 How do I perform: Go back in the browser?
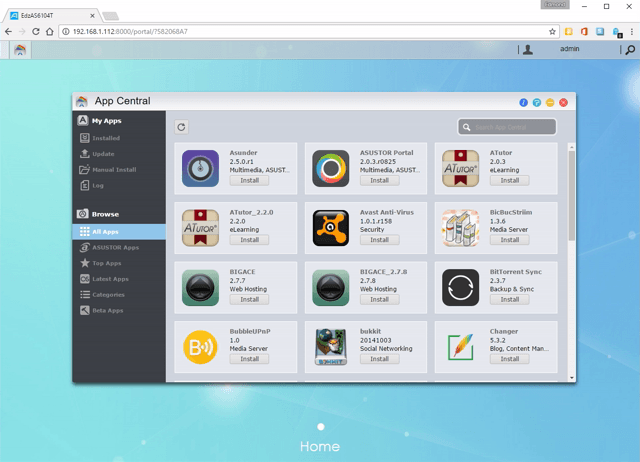[x=8, y=31]
